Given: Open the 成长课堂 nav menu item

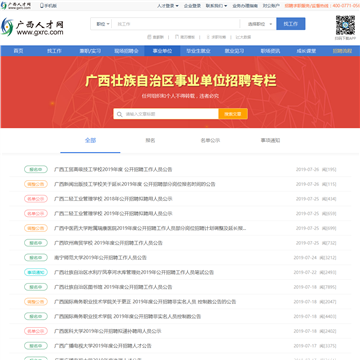Looking at the screenshot, I should pos(306,51).
